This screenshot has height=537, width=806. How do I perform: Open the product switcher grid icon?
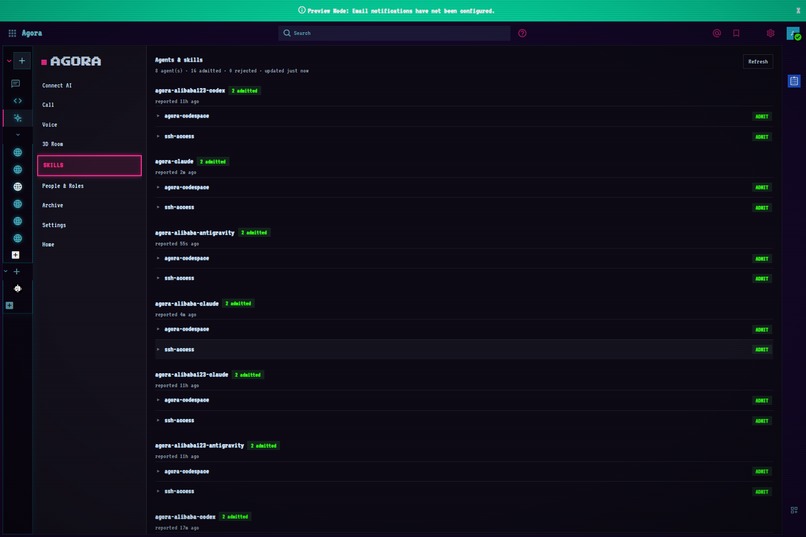point(12,33)
